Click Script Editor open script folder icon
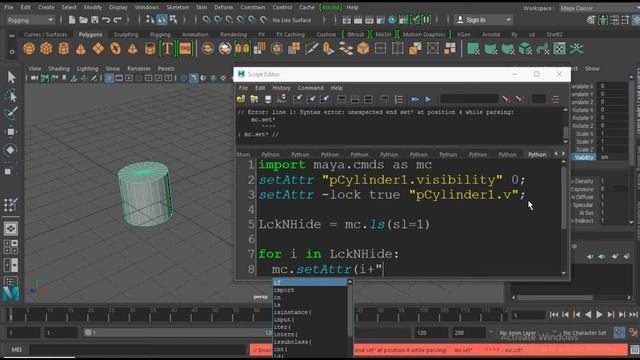 (241, 99)
